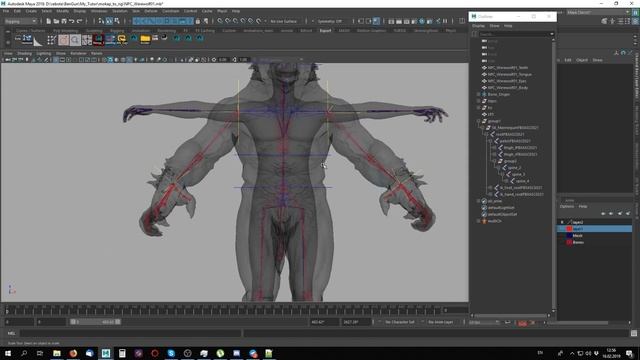
Task: Select the NPC_Werewolf01_Tongue mesh in Outliner
Action: 509,74
